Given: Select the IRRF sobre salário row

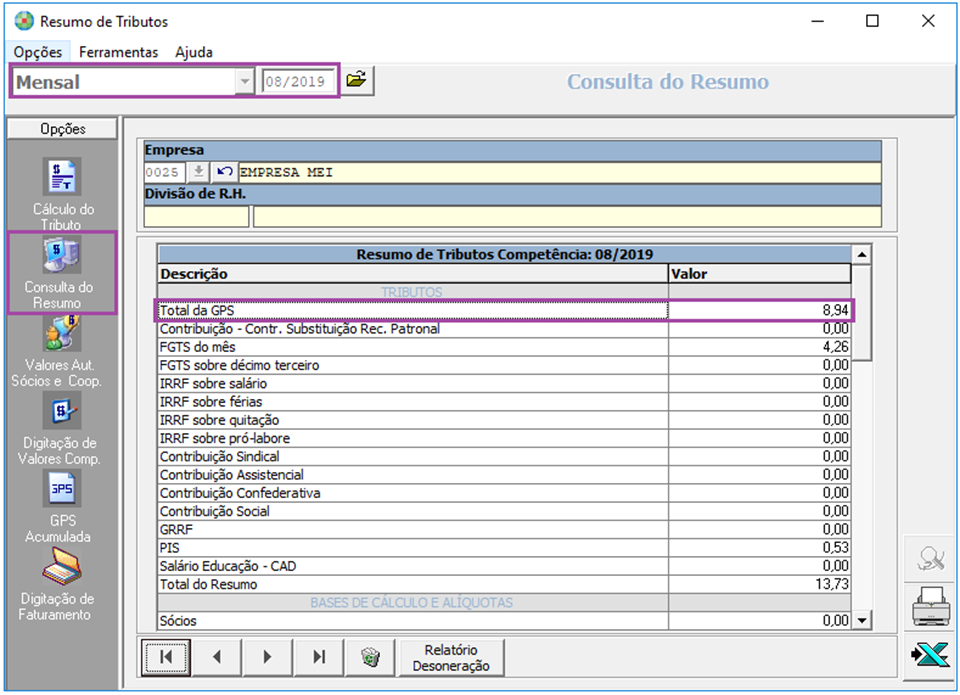Looking at the screenshot, I should tap(504, 384).
